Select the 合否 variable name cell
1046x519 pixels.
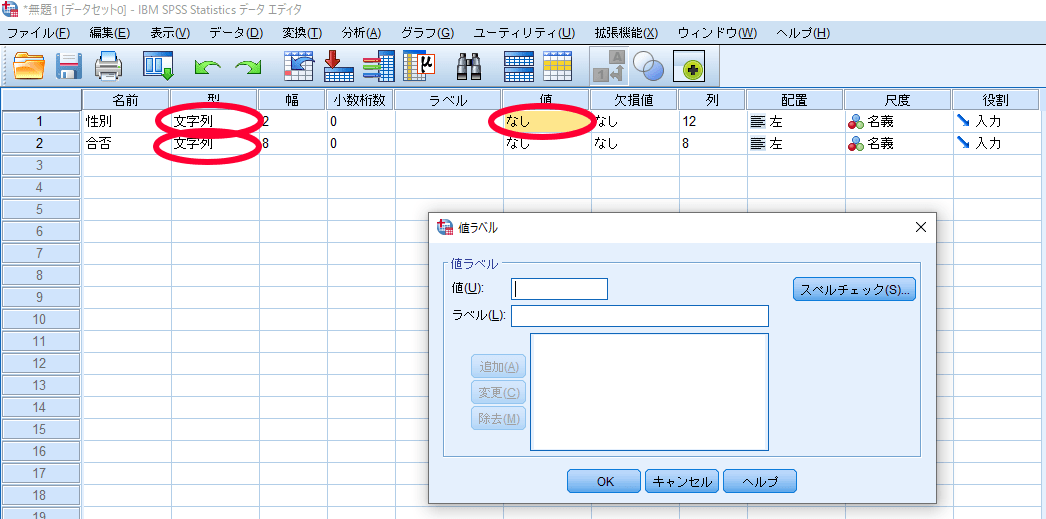pyautogui.click(x=126, y=143)
